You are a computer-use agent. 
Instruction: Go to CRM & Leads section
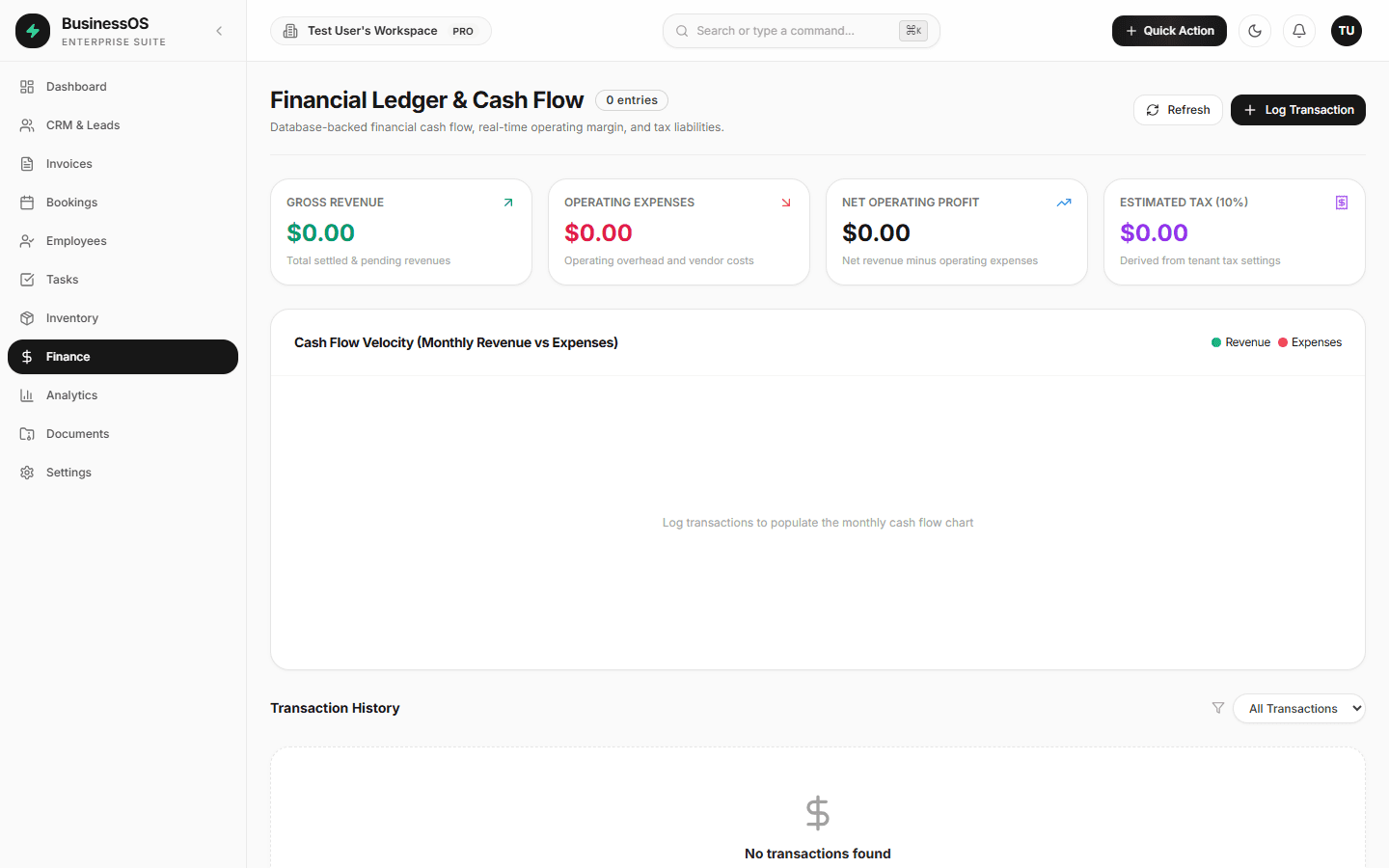123,125
